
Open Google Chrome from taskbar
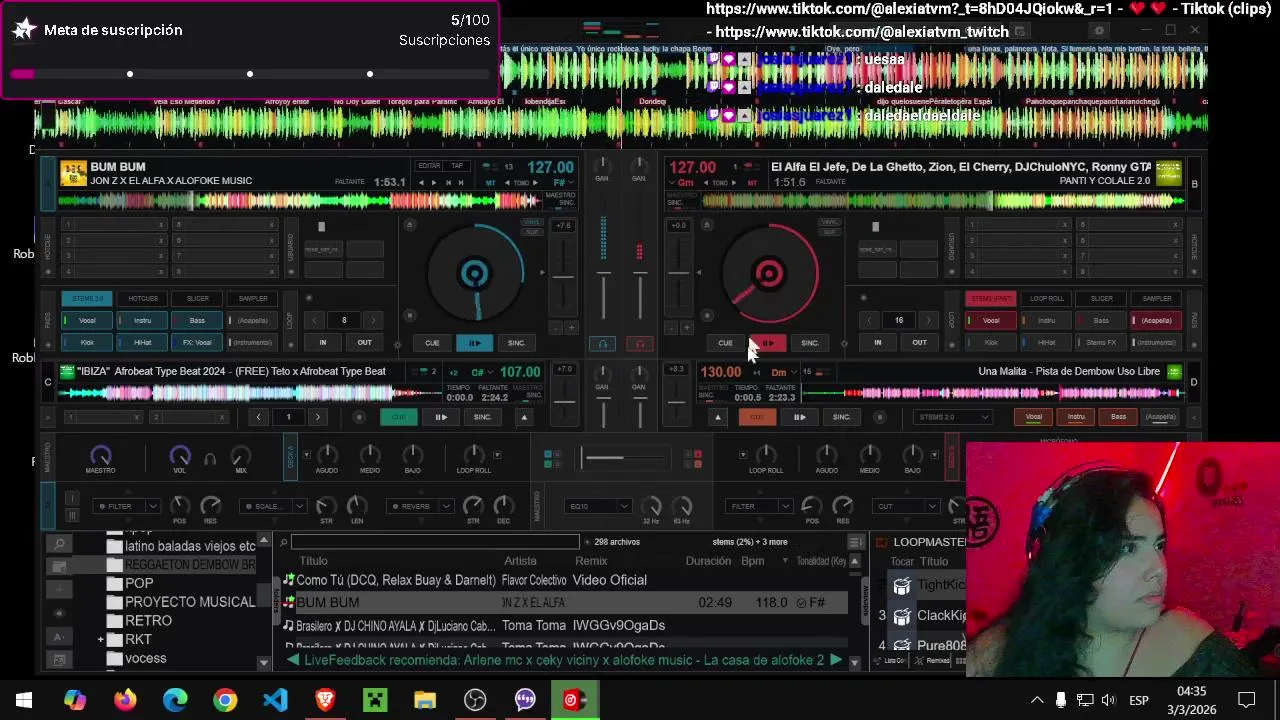[225, 700]
